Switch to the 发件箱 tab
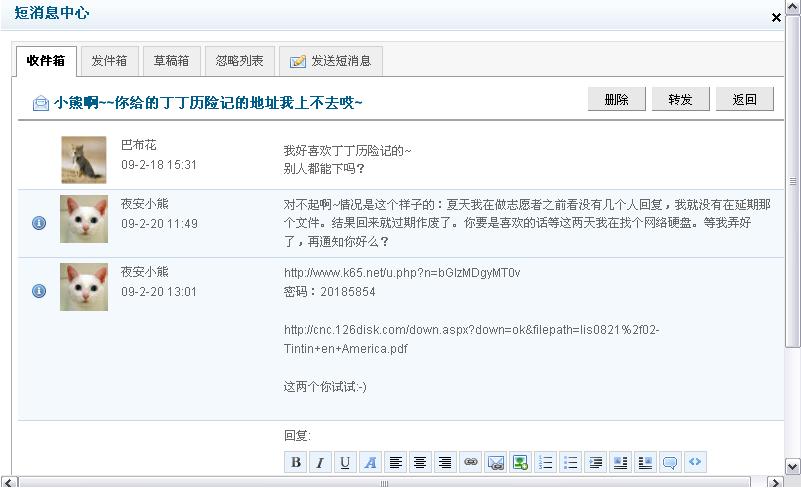The image size is (801, 488). [109, 61]
